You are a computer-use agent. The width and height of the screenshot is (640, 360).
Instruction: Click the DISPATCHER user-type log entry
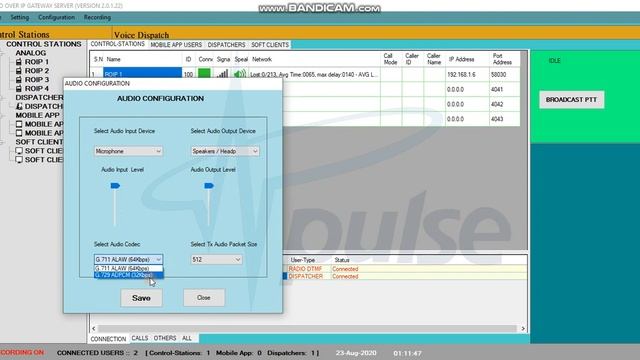coord(306,276)
